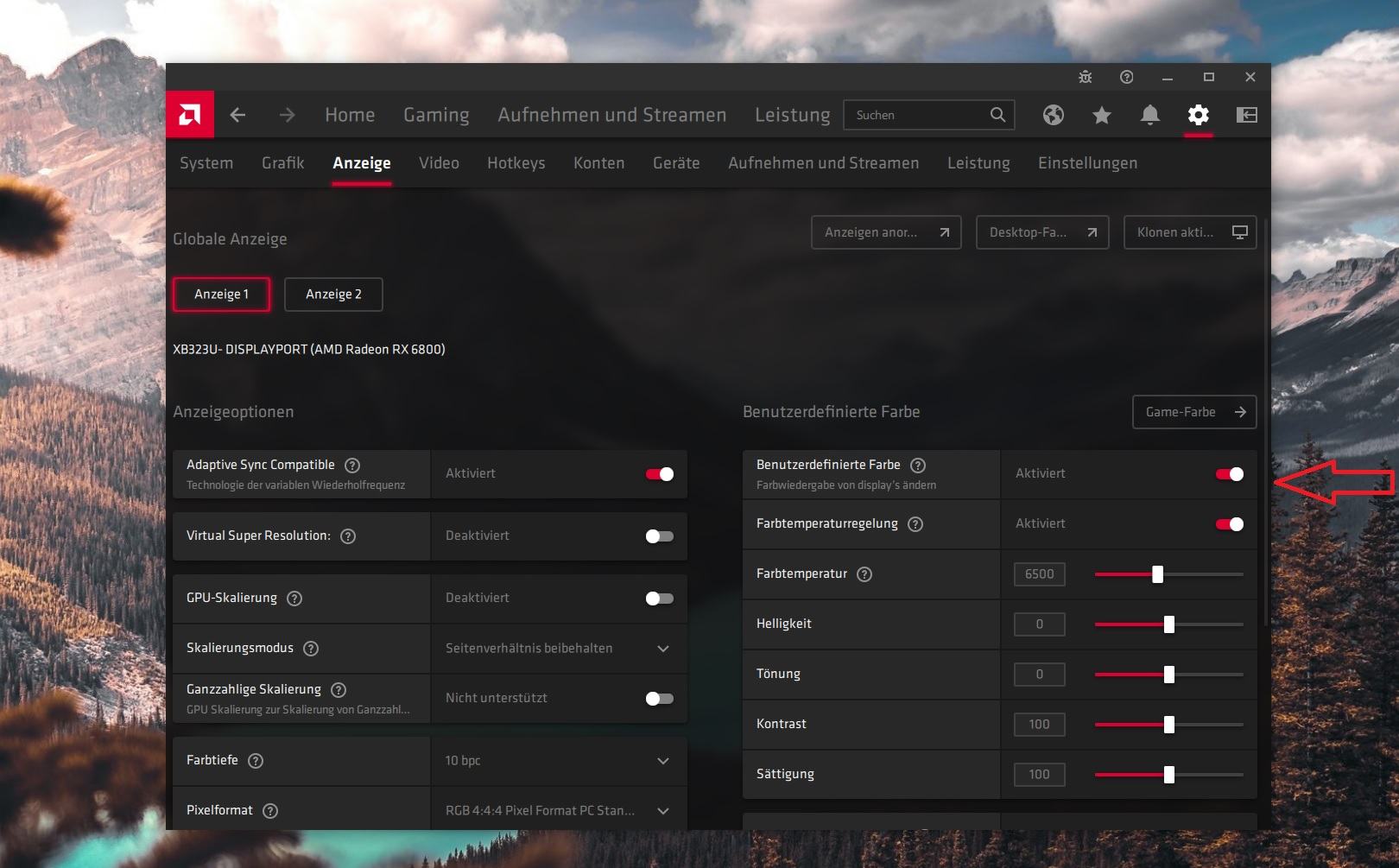Show help for Skalierungsmodus

311,649
